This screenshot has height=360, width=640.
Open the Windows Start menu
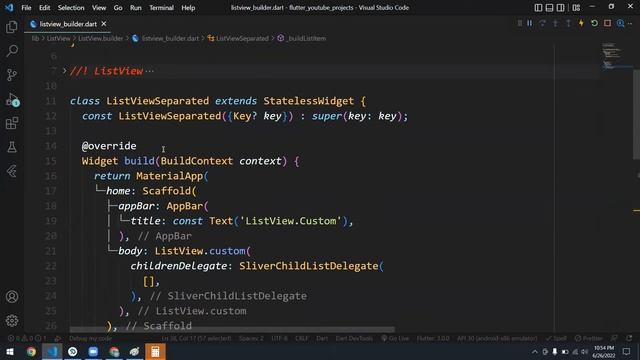[10, 351]
